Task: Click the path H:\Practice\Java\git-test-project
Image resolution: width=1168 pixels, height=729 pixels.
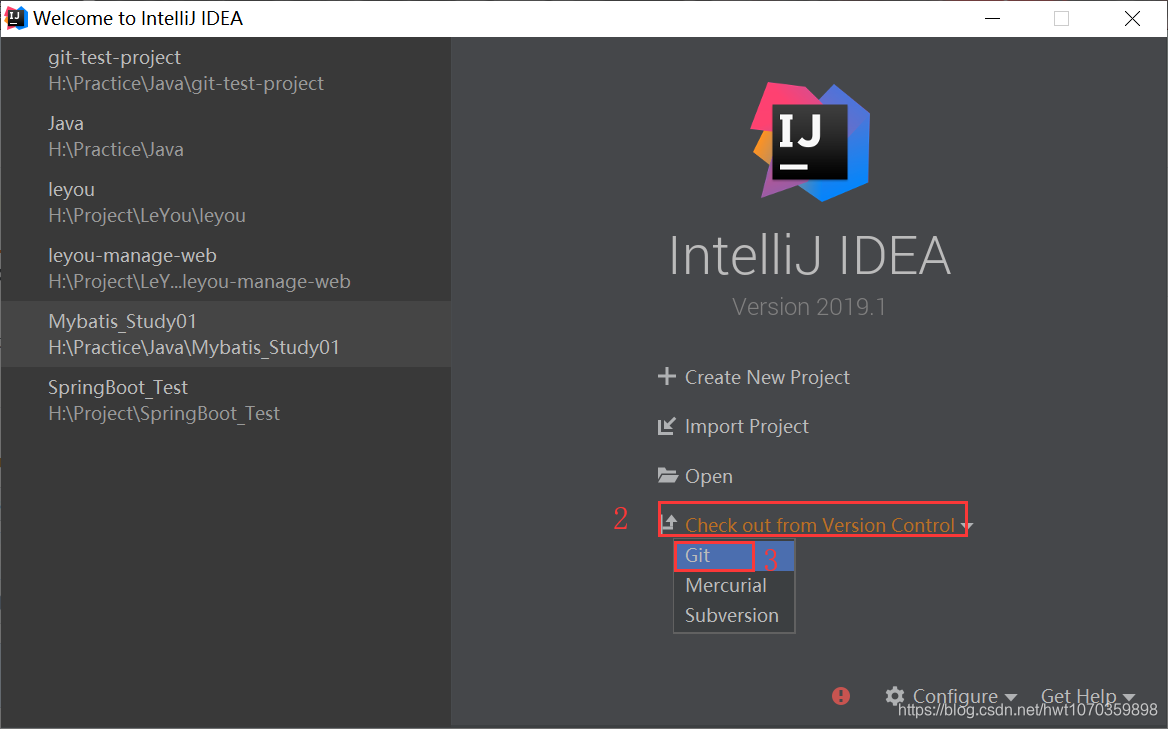Action: click(185, 83)
